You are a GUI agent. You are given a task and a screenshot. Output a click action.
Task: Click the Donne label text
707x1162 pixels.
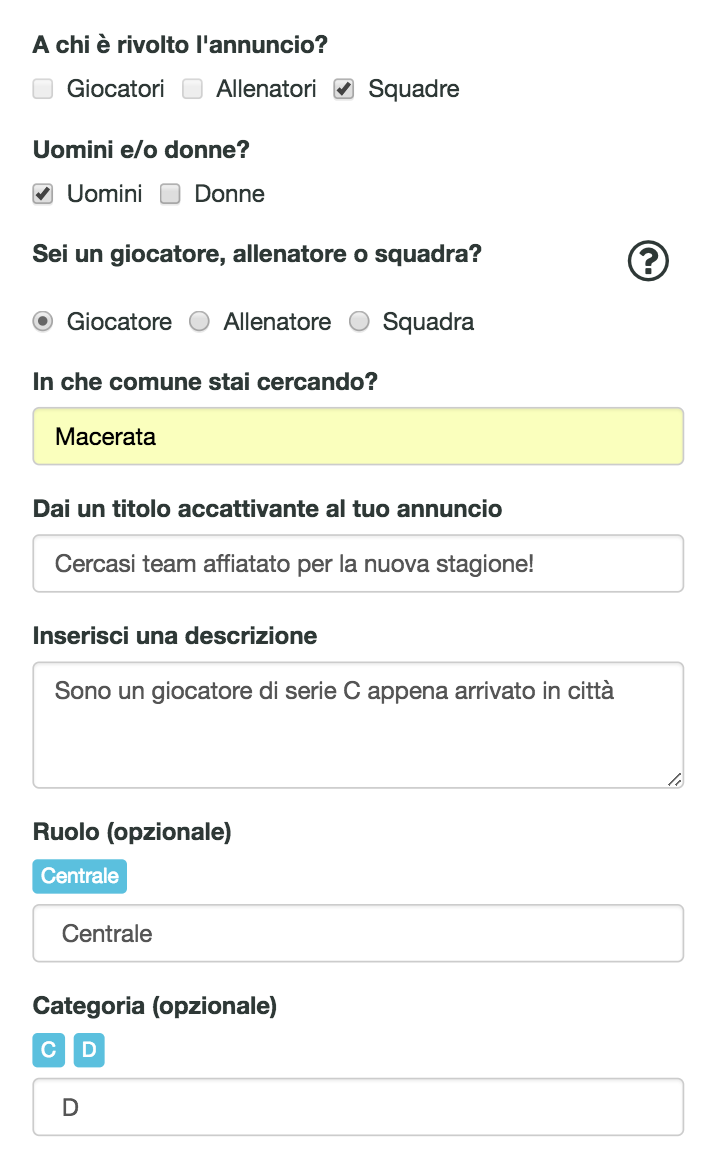pos(229,194)
